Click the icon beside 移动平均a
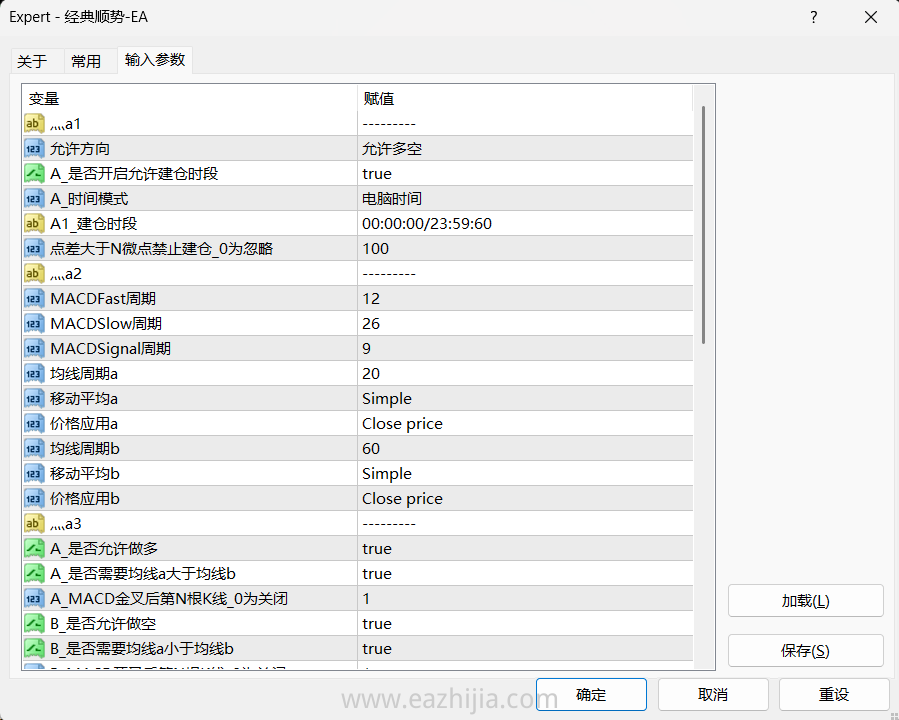This screenshot has height=720, width=899. 34,398
